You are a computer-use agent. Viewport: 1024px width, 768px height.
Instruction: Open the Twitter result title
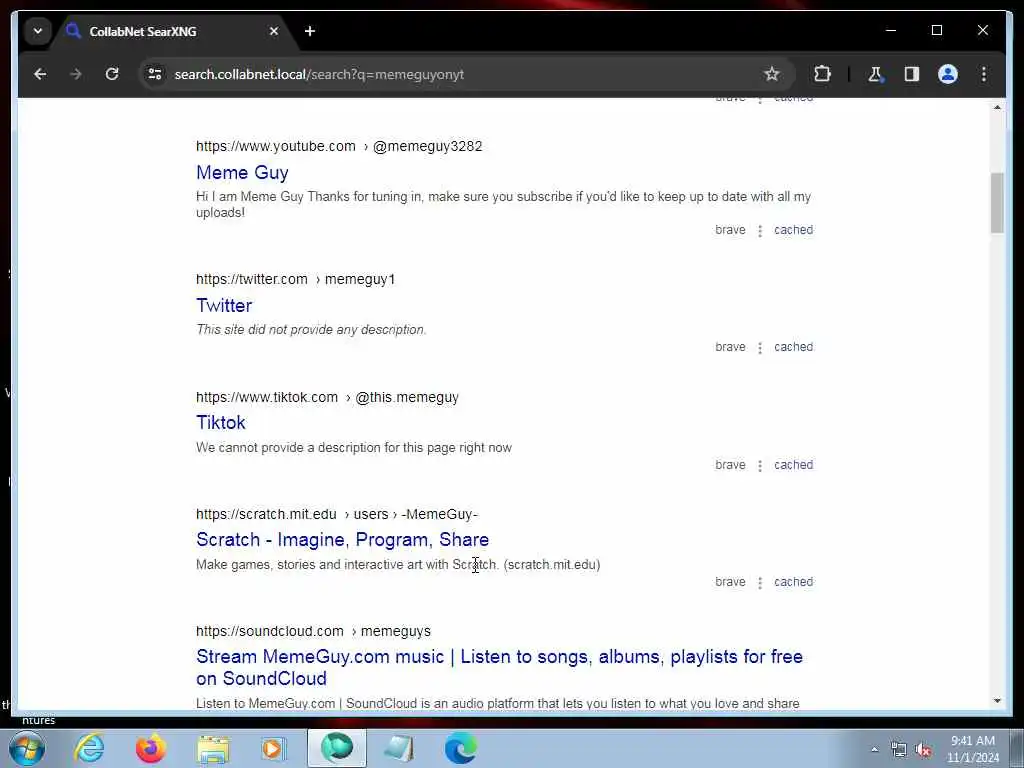(224, 306)
